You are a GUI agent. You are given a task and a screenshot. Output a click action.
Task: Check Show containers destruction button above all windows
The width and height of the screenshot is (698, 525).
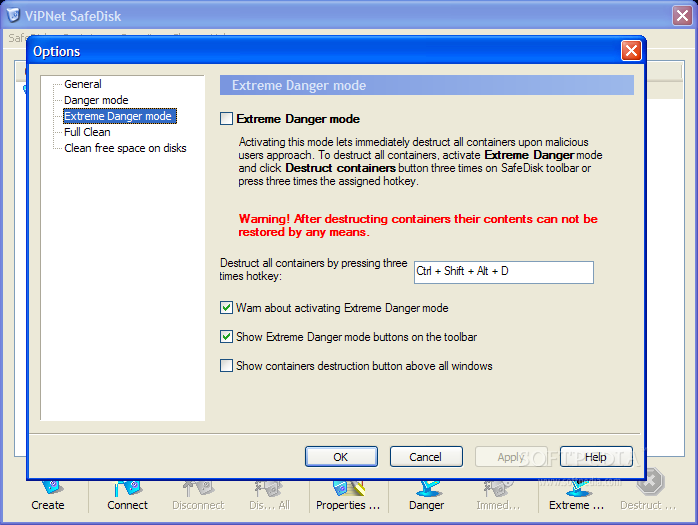pos(226,366)
